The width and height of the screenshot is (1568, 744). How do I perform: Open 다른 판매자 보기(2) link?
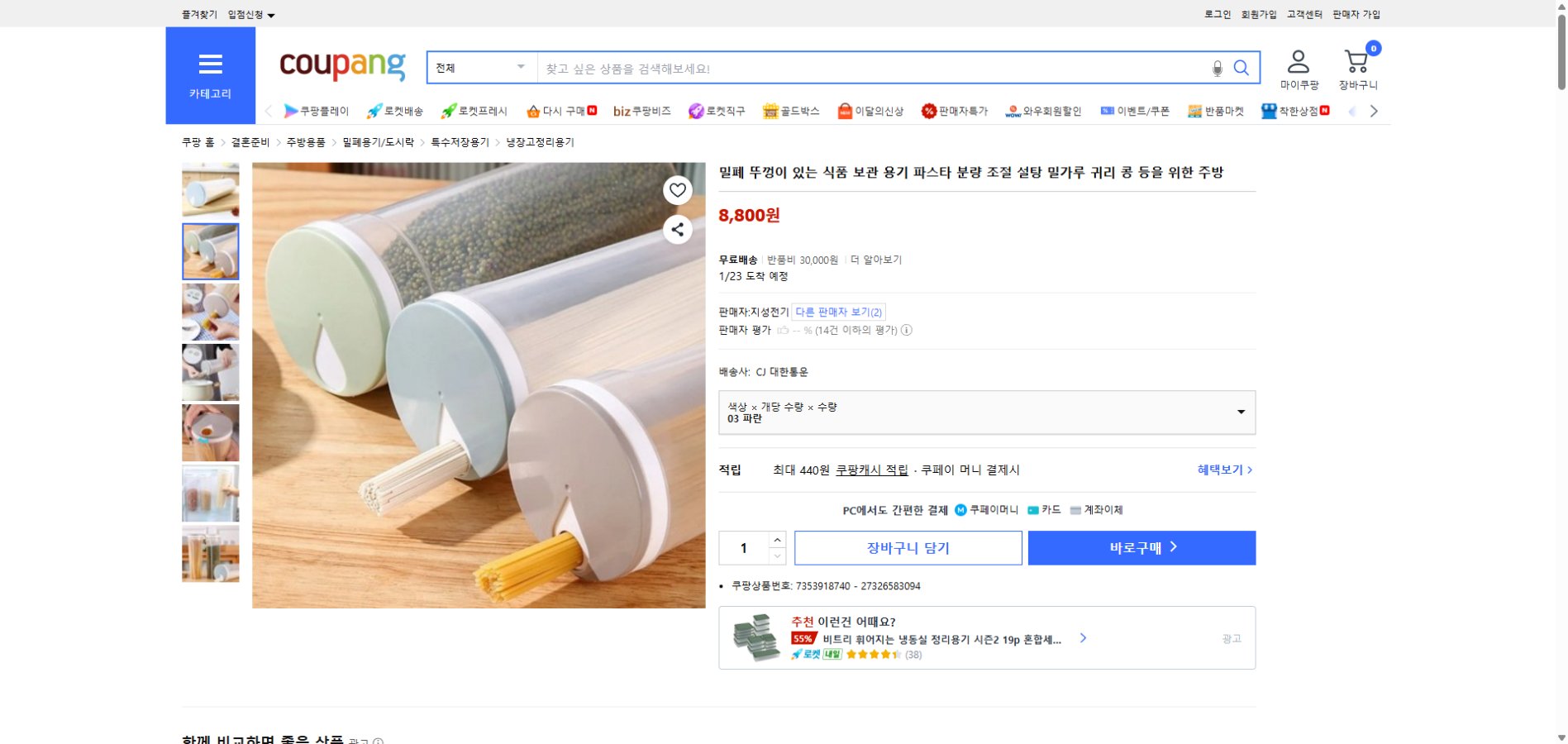pos(837,312)
